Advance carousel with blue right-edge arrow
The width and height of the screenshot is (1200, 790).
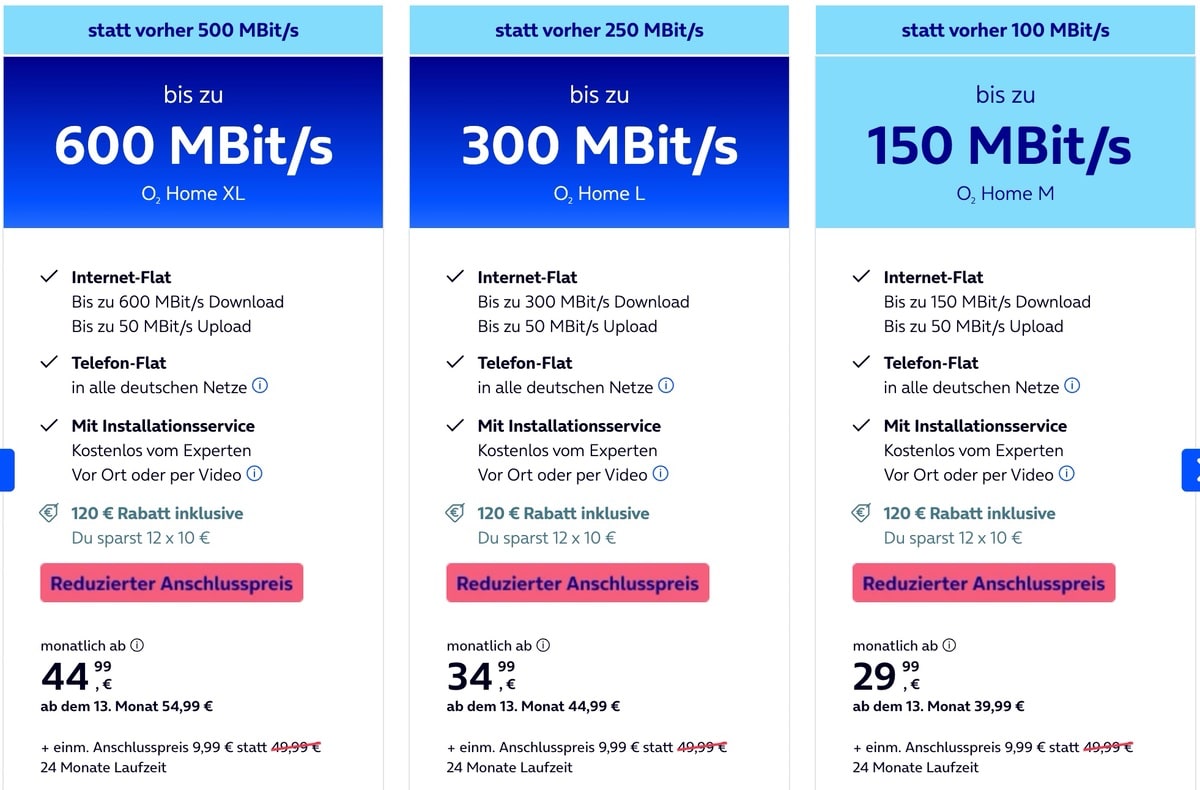[1191, 470]
